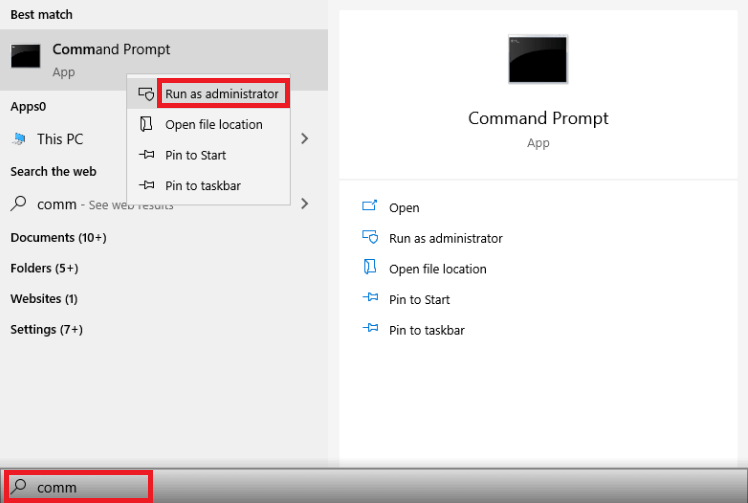Screen dimensions: 748x503
Task: Show the Settings (7+) results
Action: point(46,329)
